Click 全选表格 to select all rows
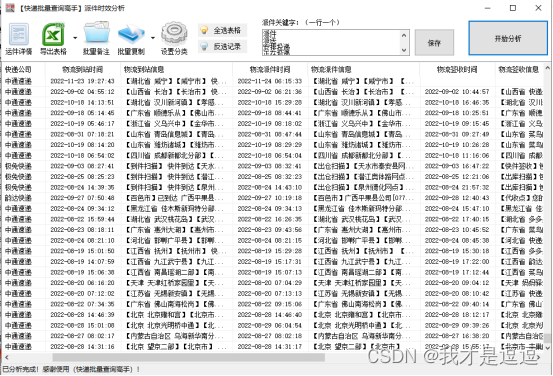The image size is (553, 376). point(222,31)
